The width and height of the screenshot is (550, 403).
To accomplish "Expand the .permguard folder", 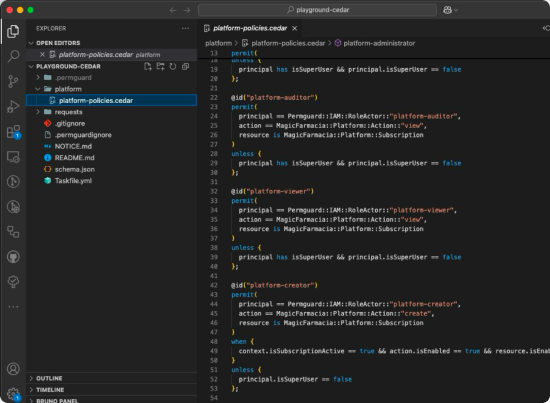I will pyautogui.click(x=38, y=78).
